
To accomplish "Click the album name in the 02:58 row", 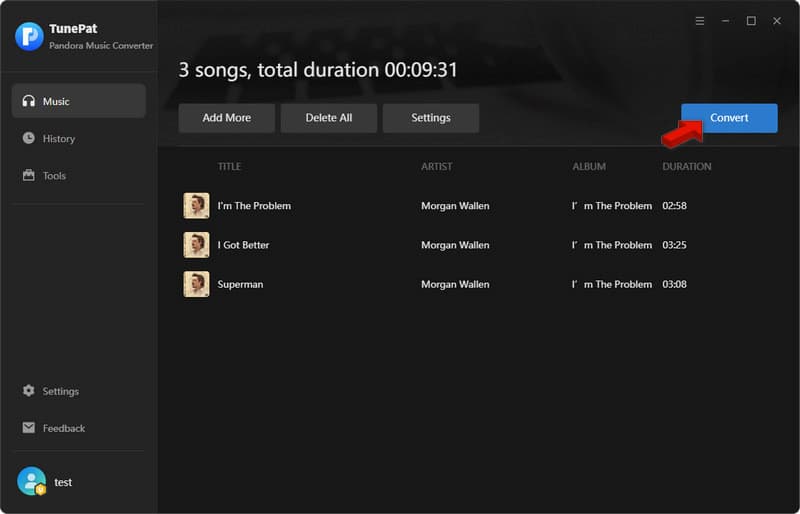I will pos(612,206).
